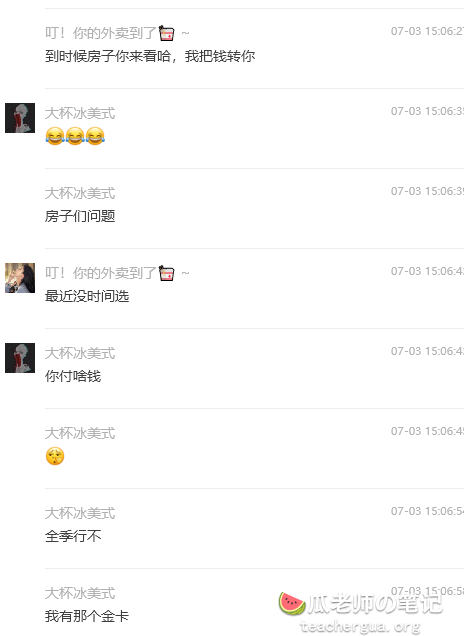Click the avatar next to the laughing emojis
464x636 pixels.
click(x=20, y=118)
